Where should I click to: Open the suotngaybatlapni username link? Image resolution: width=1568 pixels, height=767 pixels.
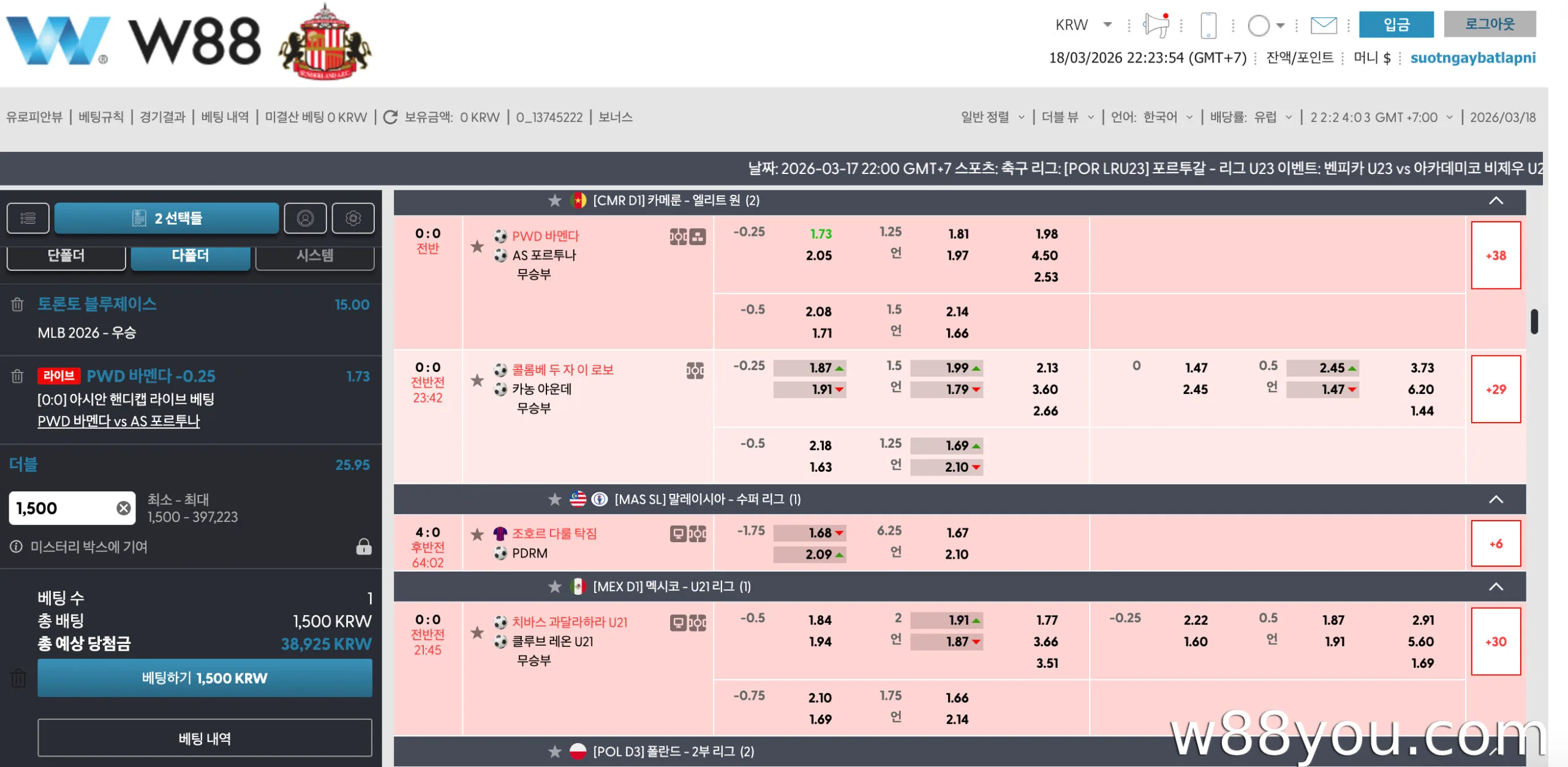(x=1473, y=58)
